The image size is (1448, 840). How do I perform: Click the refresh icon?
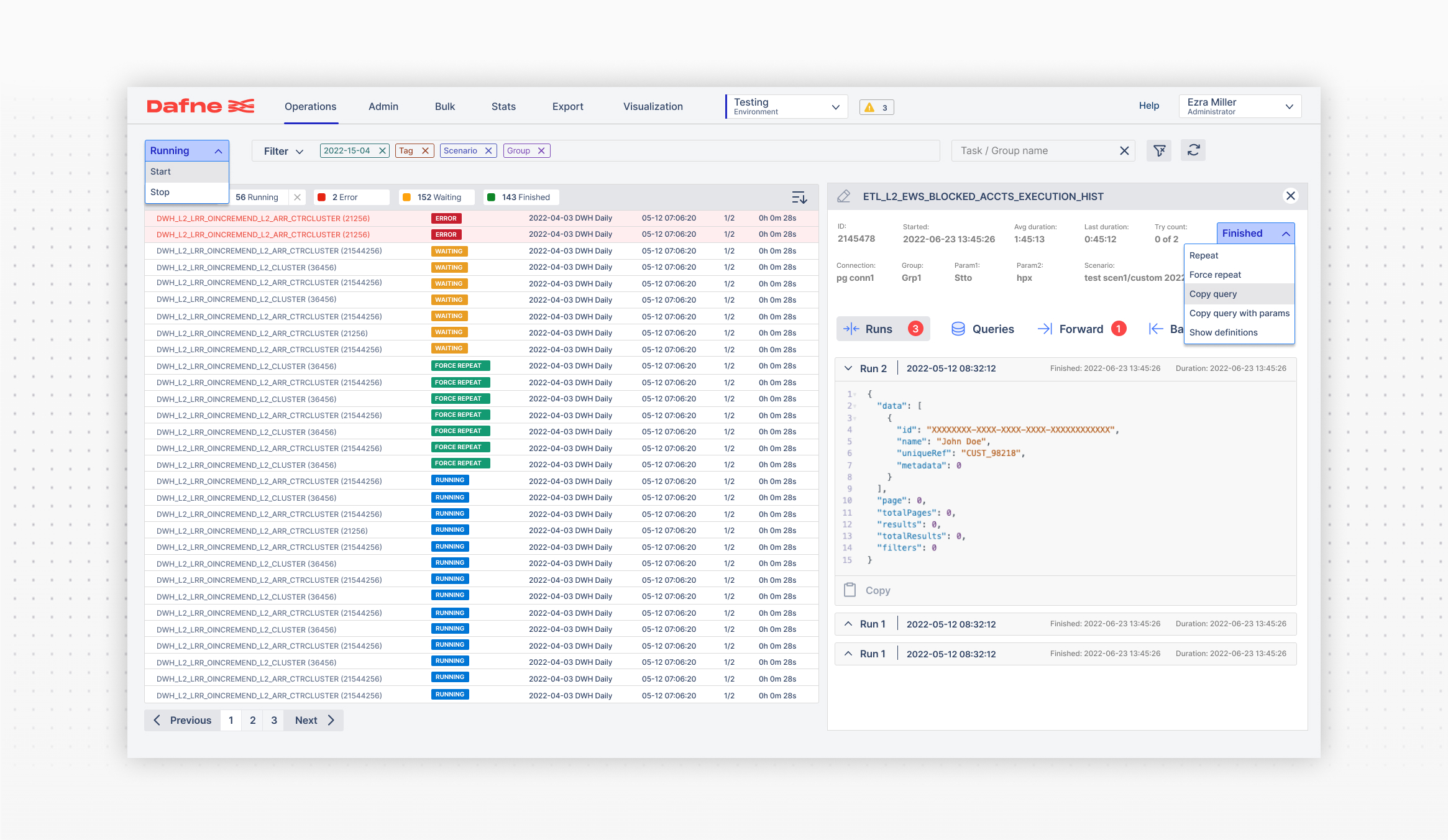1193,150
